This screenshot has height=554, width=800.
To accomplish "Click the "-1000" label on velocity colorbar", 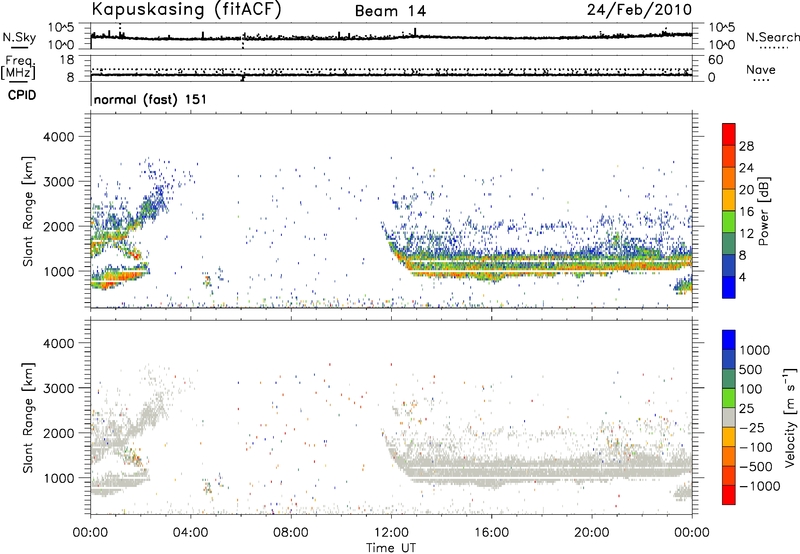I will point(760,486).
